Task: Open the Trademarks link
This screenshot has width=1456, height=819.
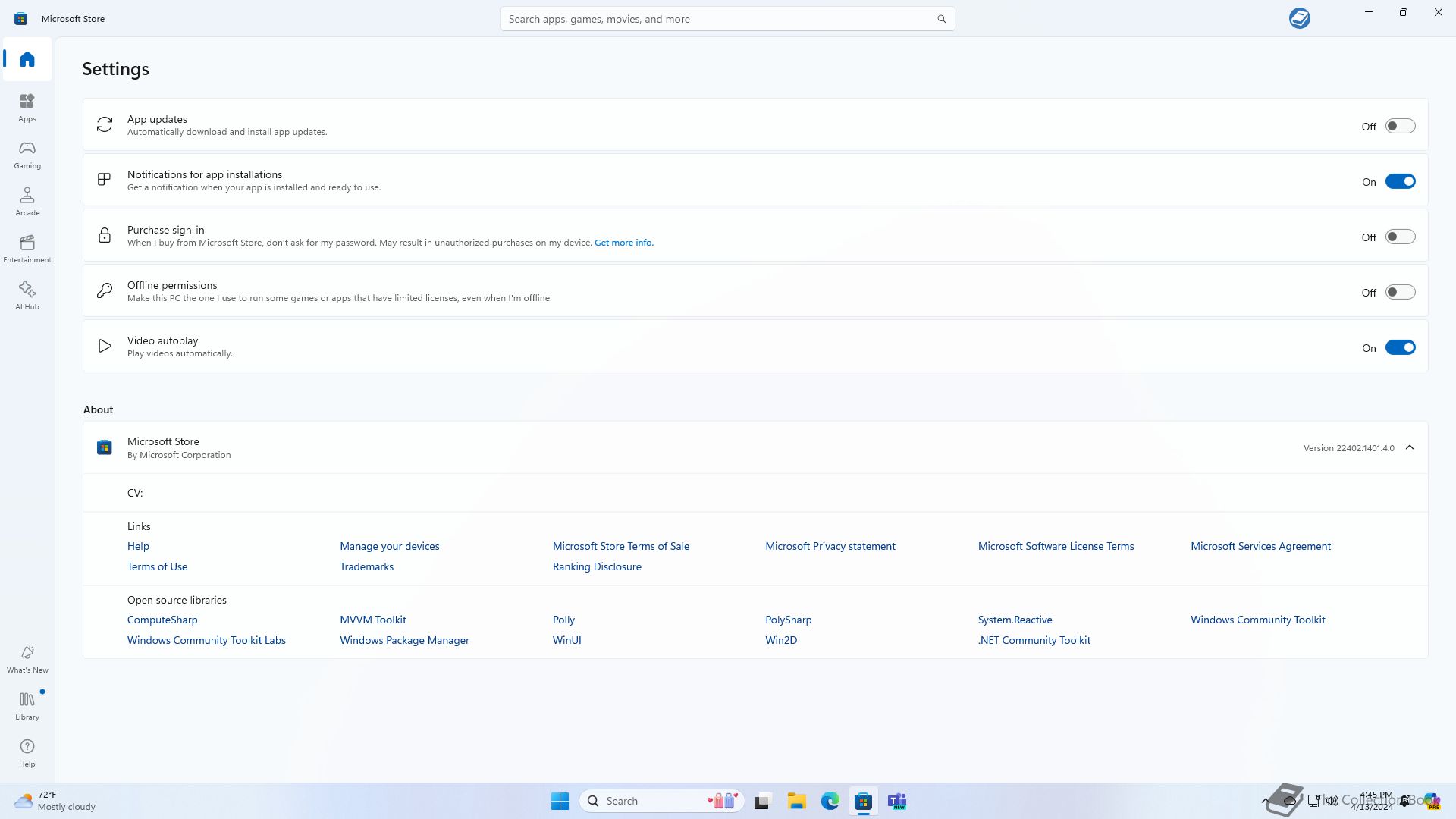Action: point(367,566)
